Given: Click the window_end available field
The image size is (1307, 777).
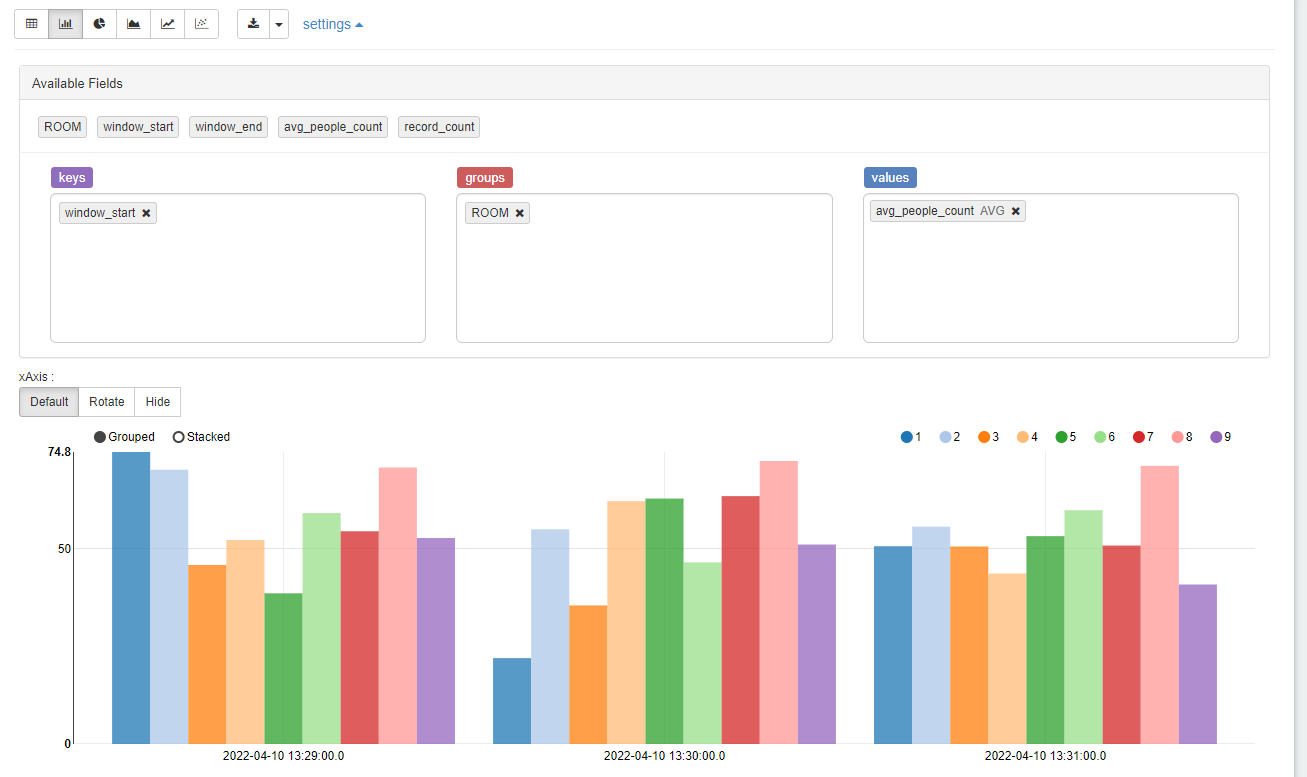Looking at the screenshot, I should tap(229, 127).
